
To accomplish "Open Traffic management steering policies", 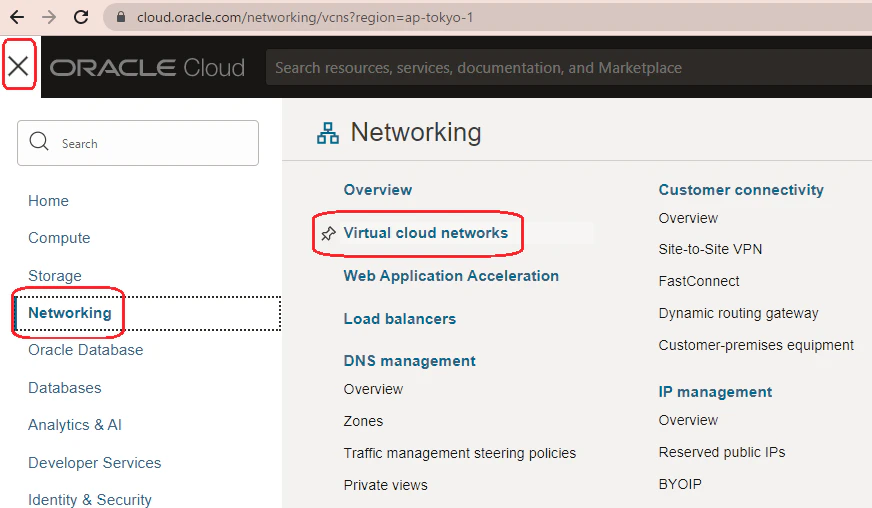I will [x=459, y=453].
